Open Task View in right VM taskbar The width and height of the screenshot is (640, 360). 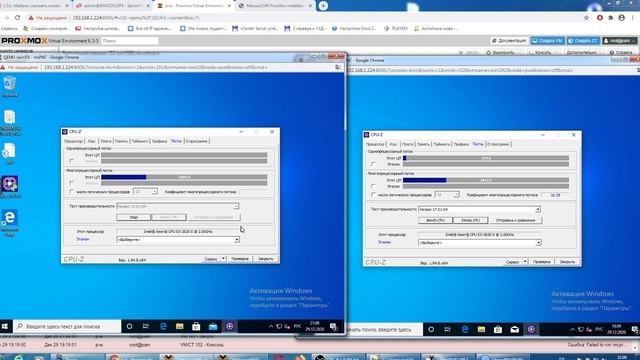click(x=447, y=329)
